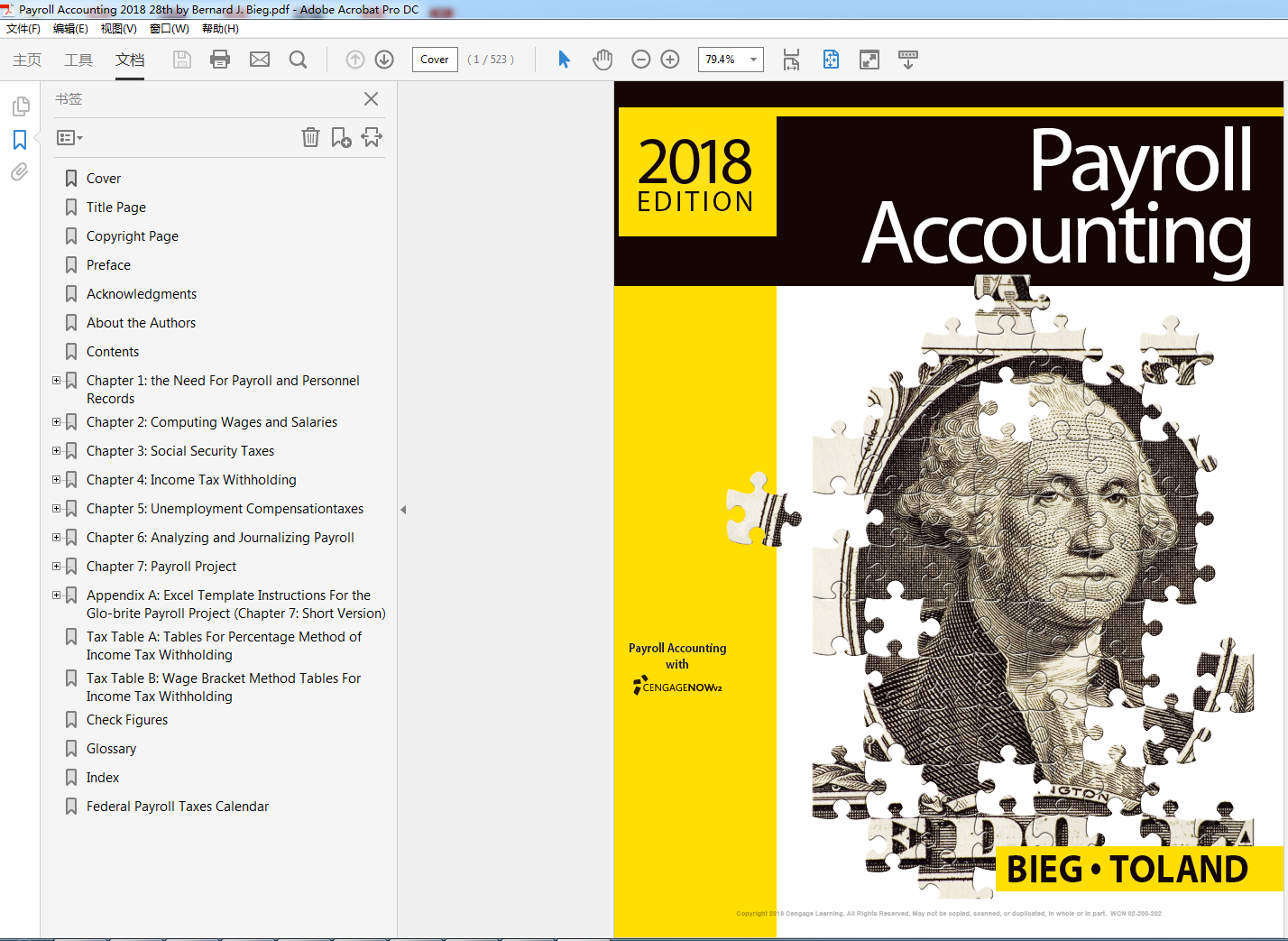Open the Copyright Page bookmark
The height and width of the screenshot is (941, 1288).
[x=133, y=236]
